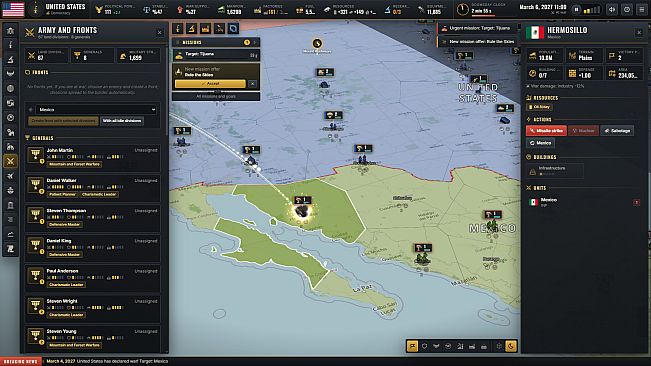Open John Martin general portrait icon

[36, 156]
